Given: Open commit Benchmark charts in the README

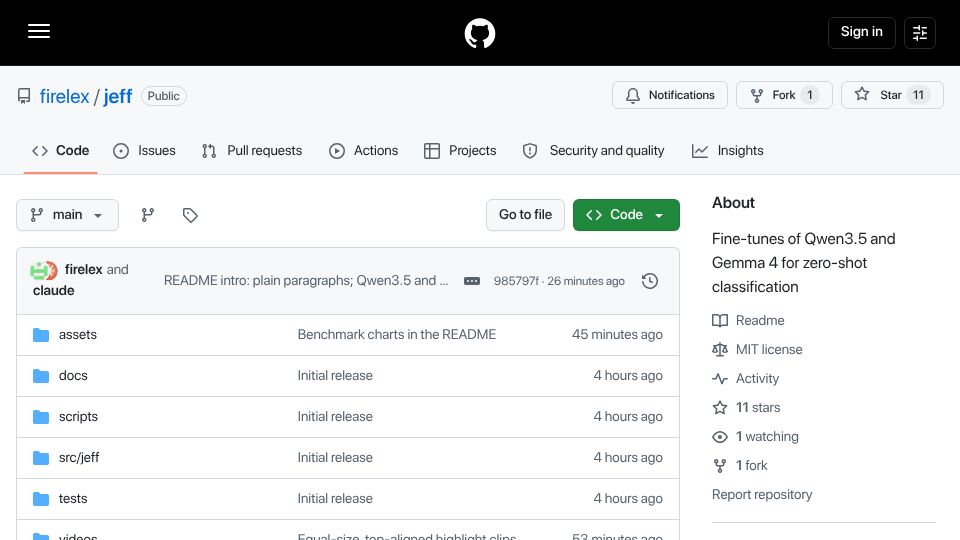Looking at the screenshot, I should click(x=397, y=334).
